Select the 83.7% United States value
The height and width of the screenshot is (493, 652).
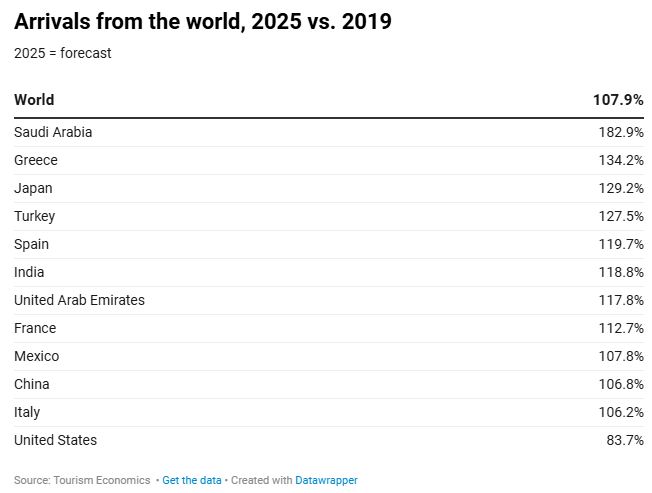[625, 440]
